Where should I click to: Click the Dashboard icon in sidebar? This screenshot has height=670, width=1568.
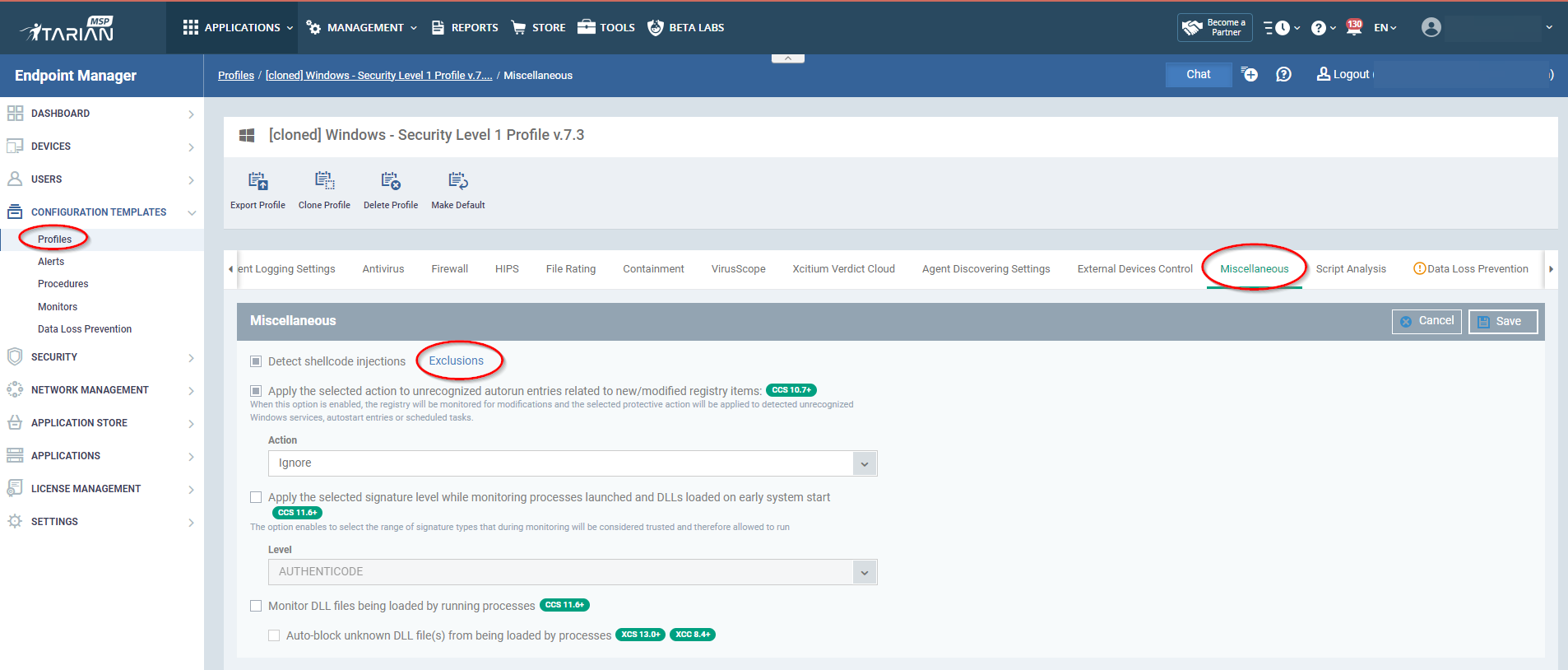(15, 114)
